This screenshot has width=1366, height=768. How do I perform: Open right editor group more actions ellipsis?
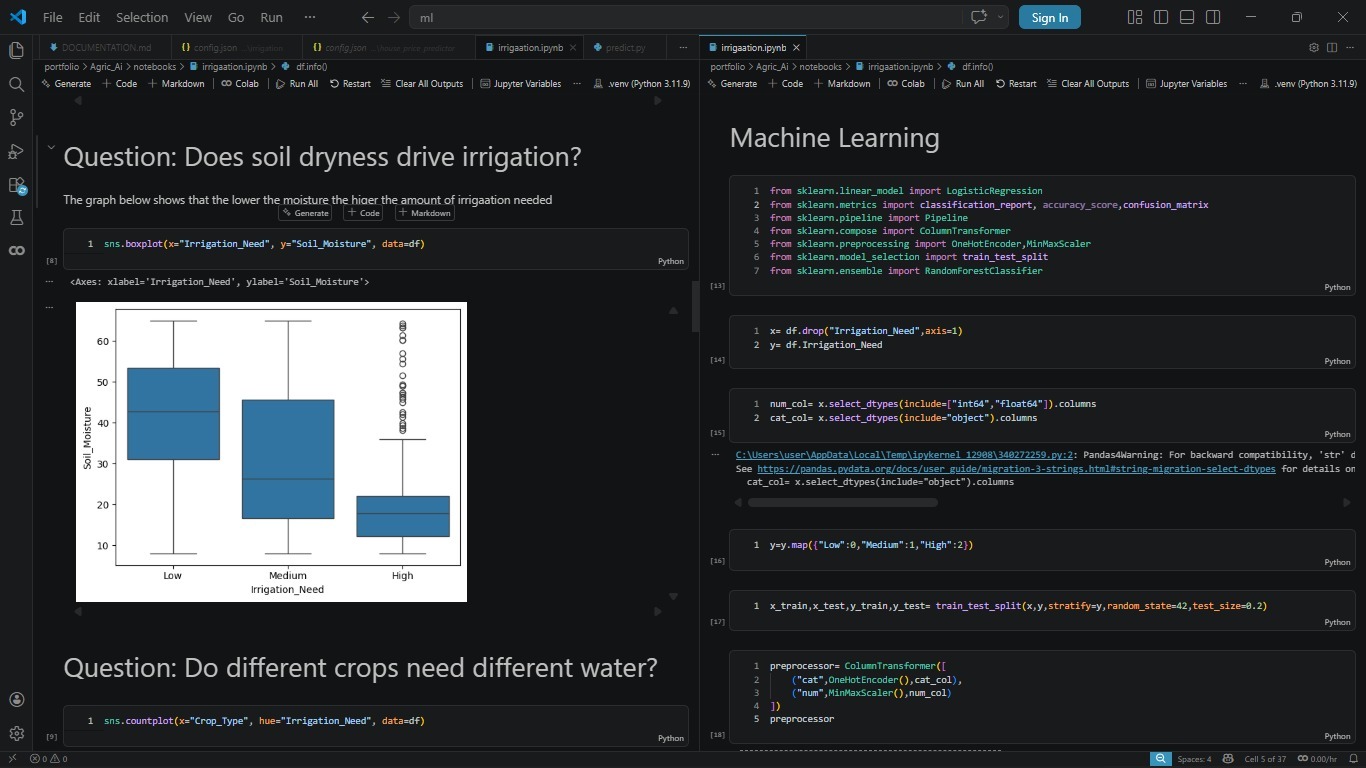click(1350, 47)
